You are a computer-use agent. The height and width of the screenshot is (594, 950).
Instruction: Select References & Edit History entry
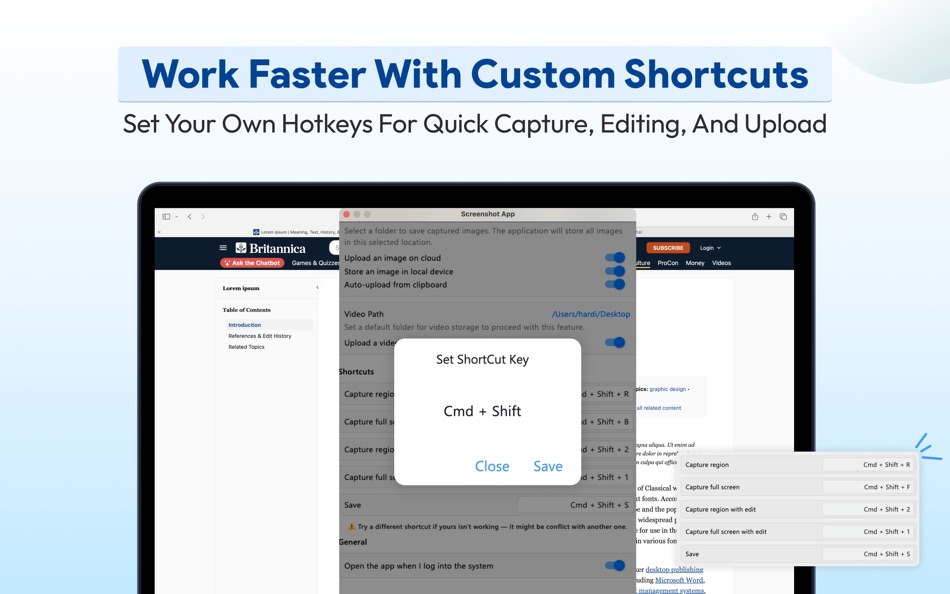260,336
